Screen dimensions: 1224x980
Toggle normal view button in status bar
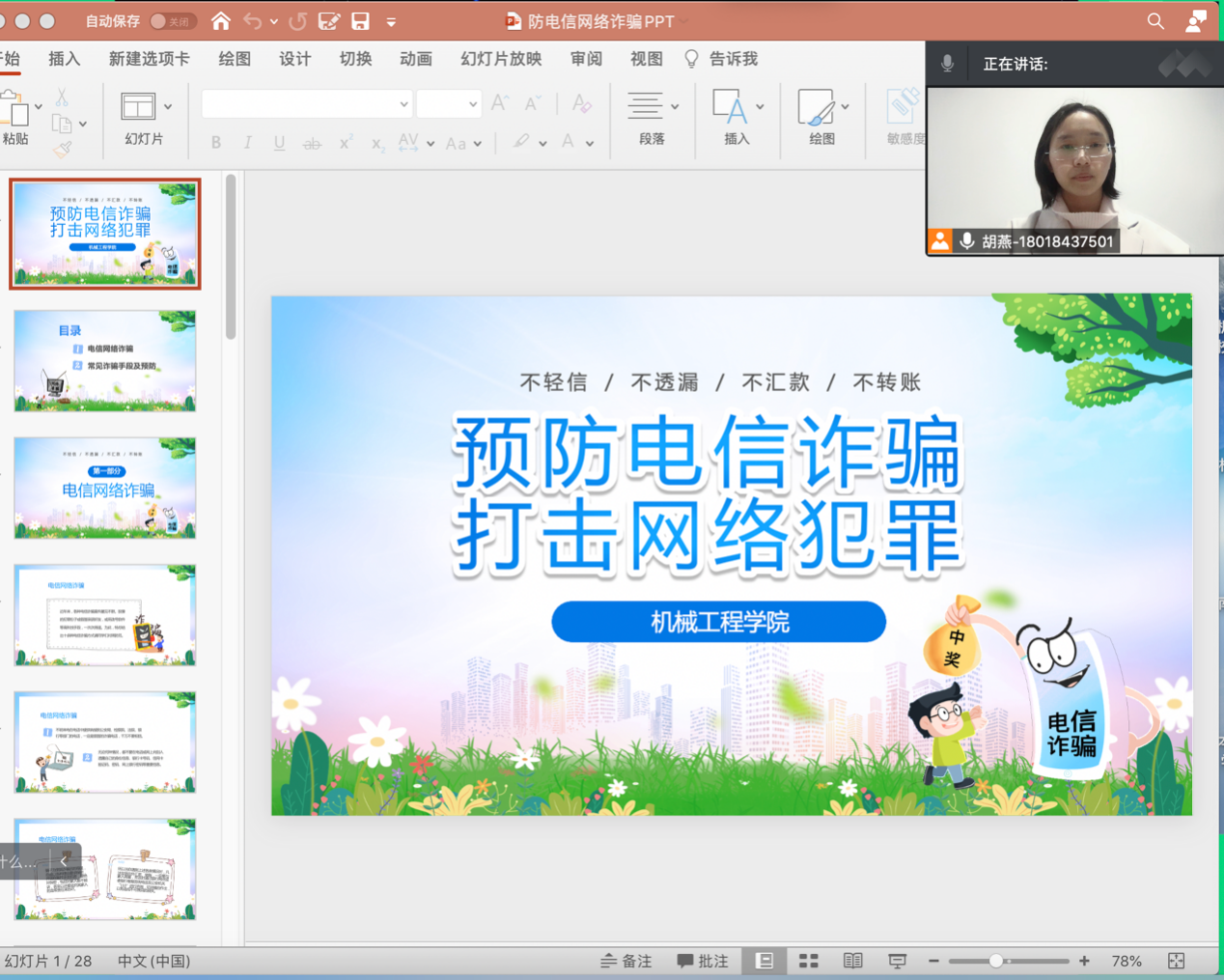764,961
